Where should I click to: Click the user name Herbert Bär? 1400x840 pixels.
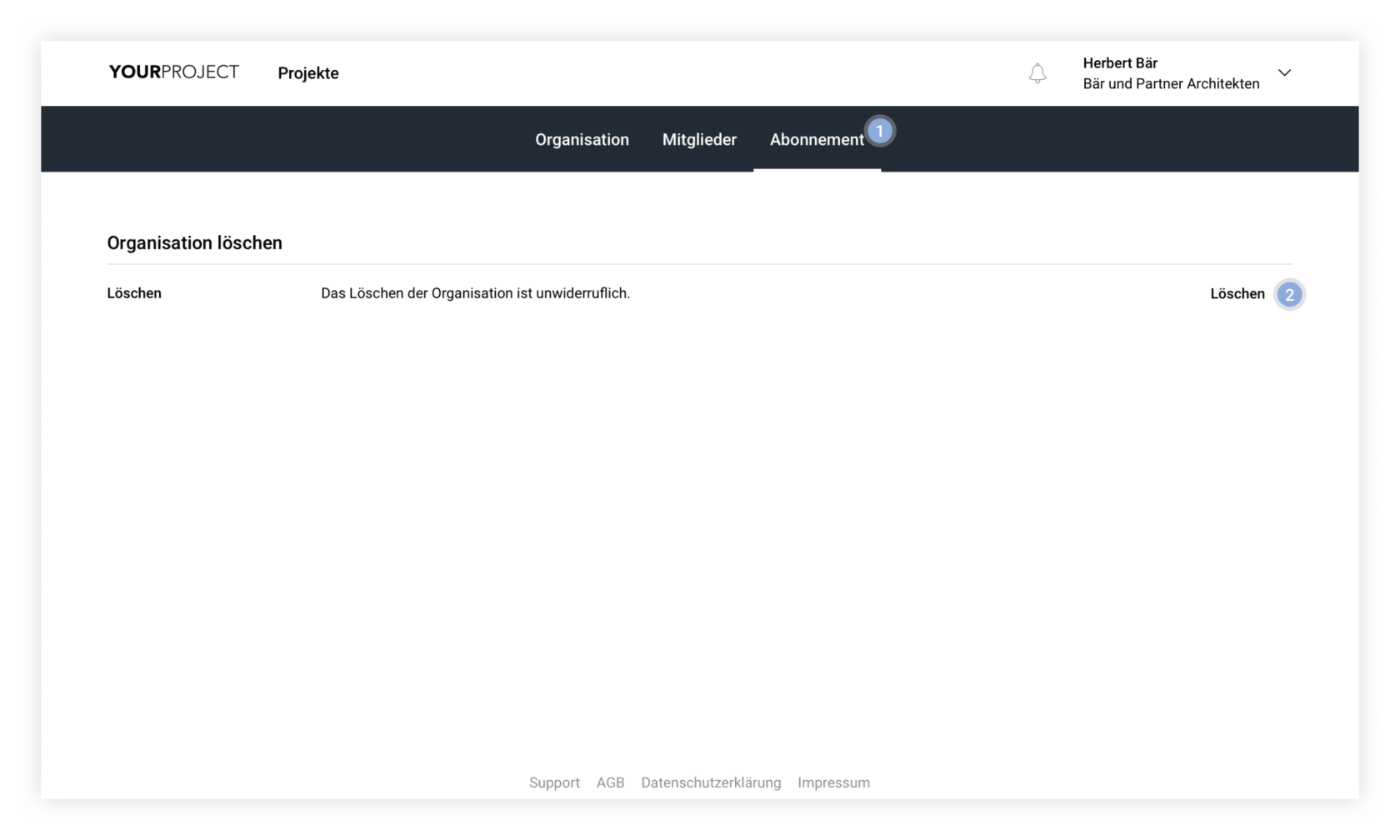(x=1120, y=63)
